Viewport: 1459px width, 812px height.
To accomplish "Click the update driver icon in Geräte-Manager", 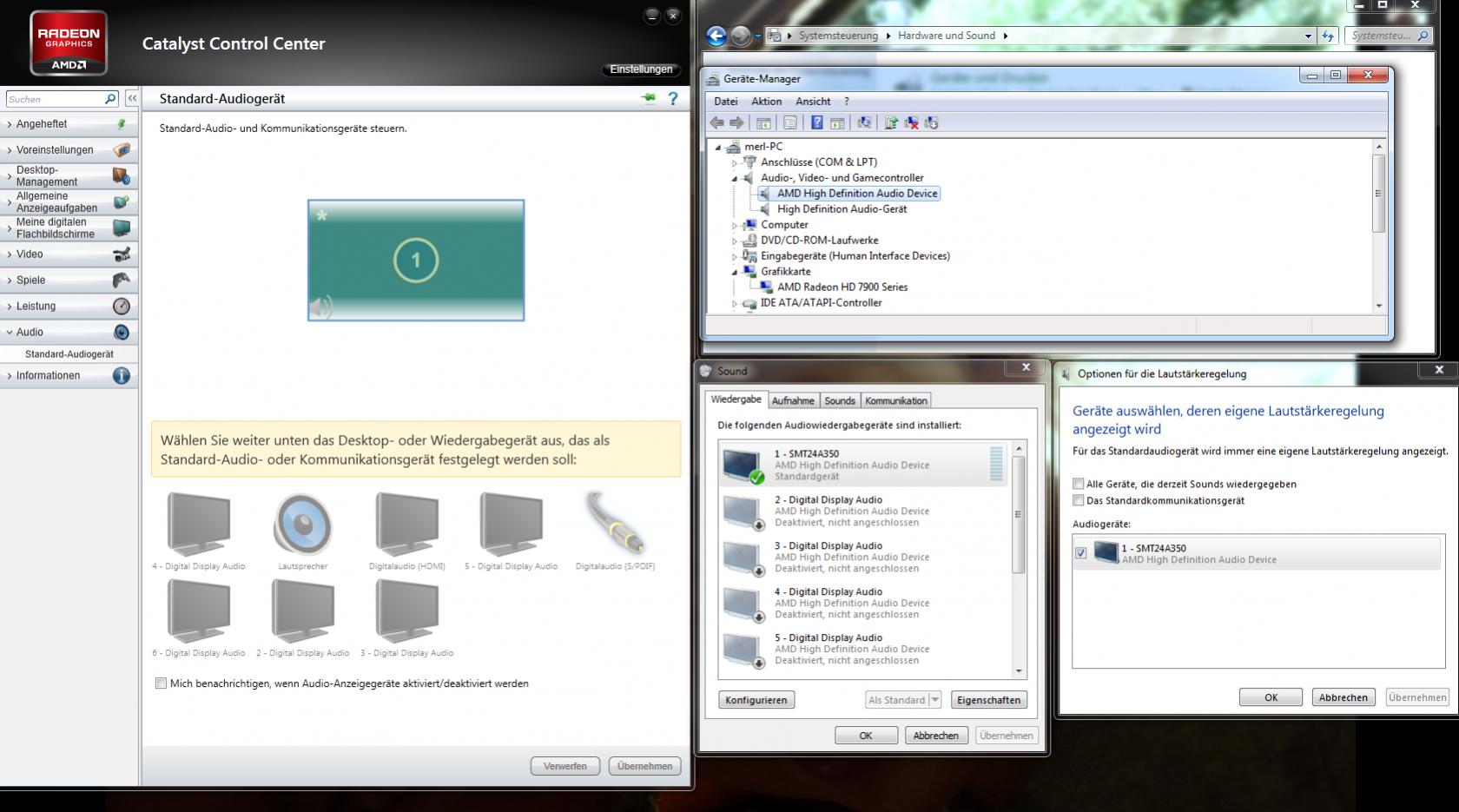I will [x=891, y=122].
